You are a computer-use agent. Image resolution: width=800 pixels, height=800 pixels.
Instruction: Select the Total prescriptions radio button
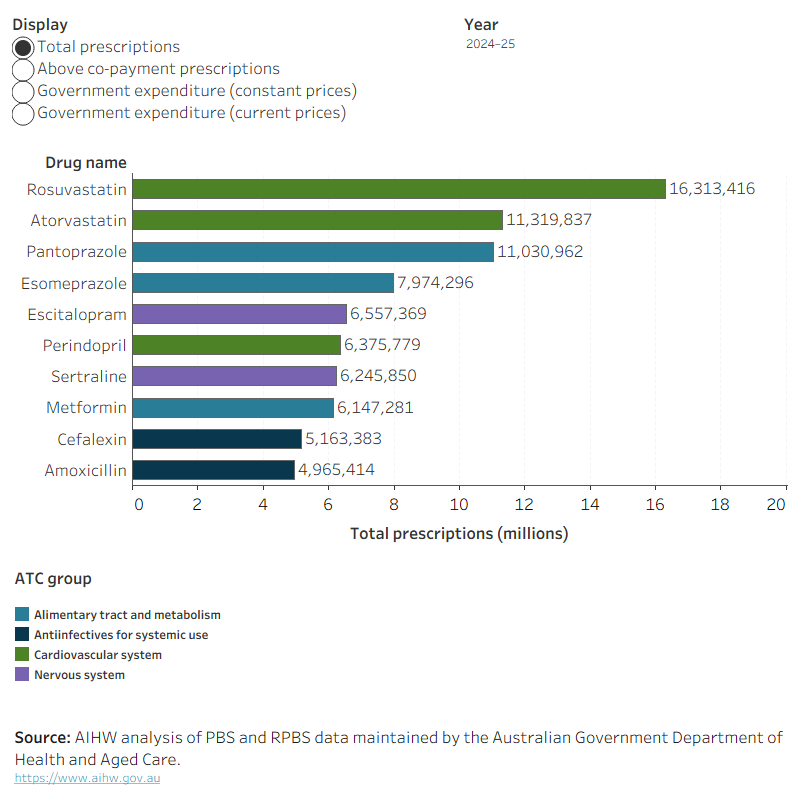23,47
